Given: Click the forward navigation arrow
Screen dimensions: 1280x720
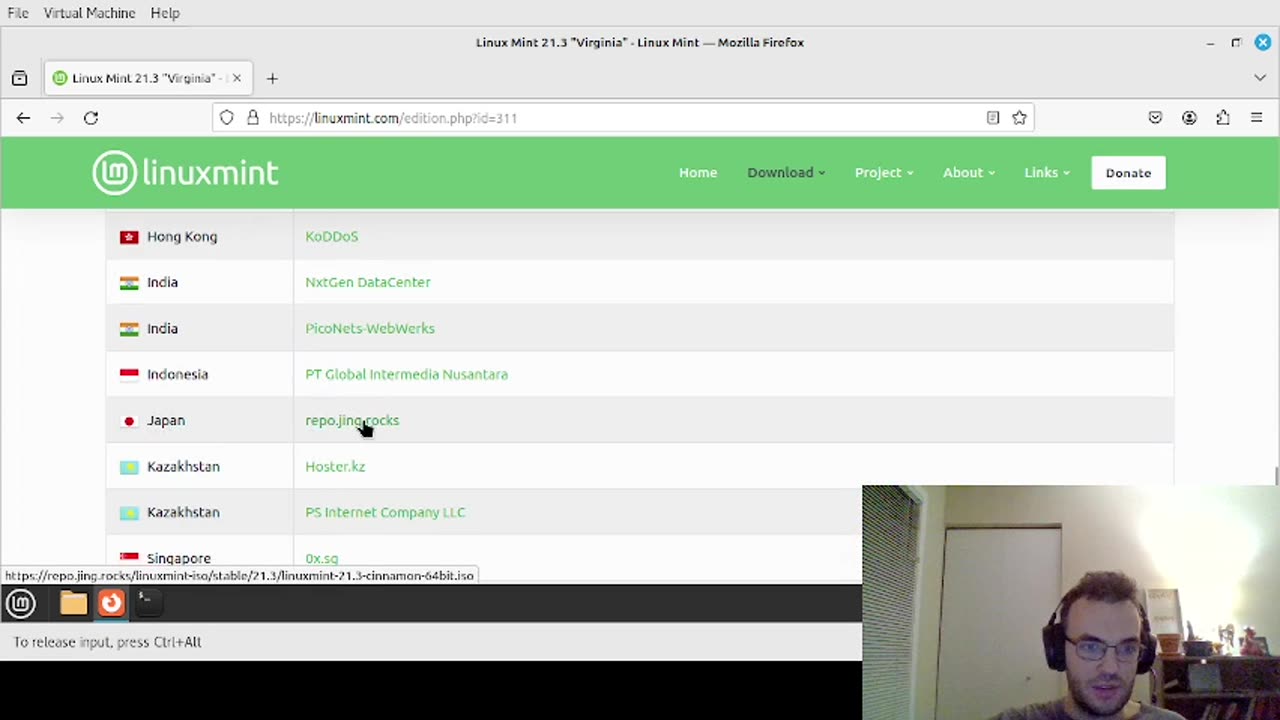Looking at the screenshot, I should [x=57, y=118].
